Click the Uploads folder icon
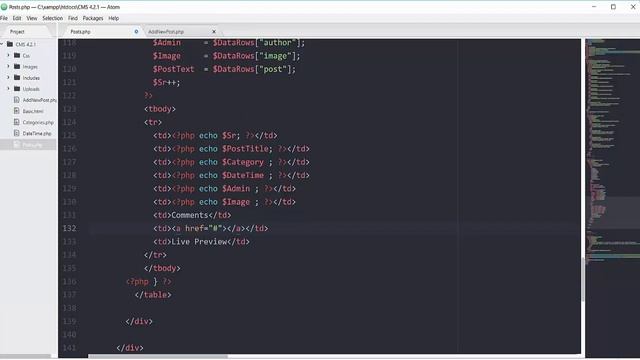640x360 pixels. 17,89
